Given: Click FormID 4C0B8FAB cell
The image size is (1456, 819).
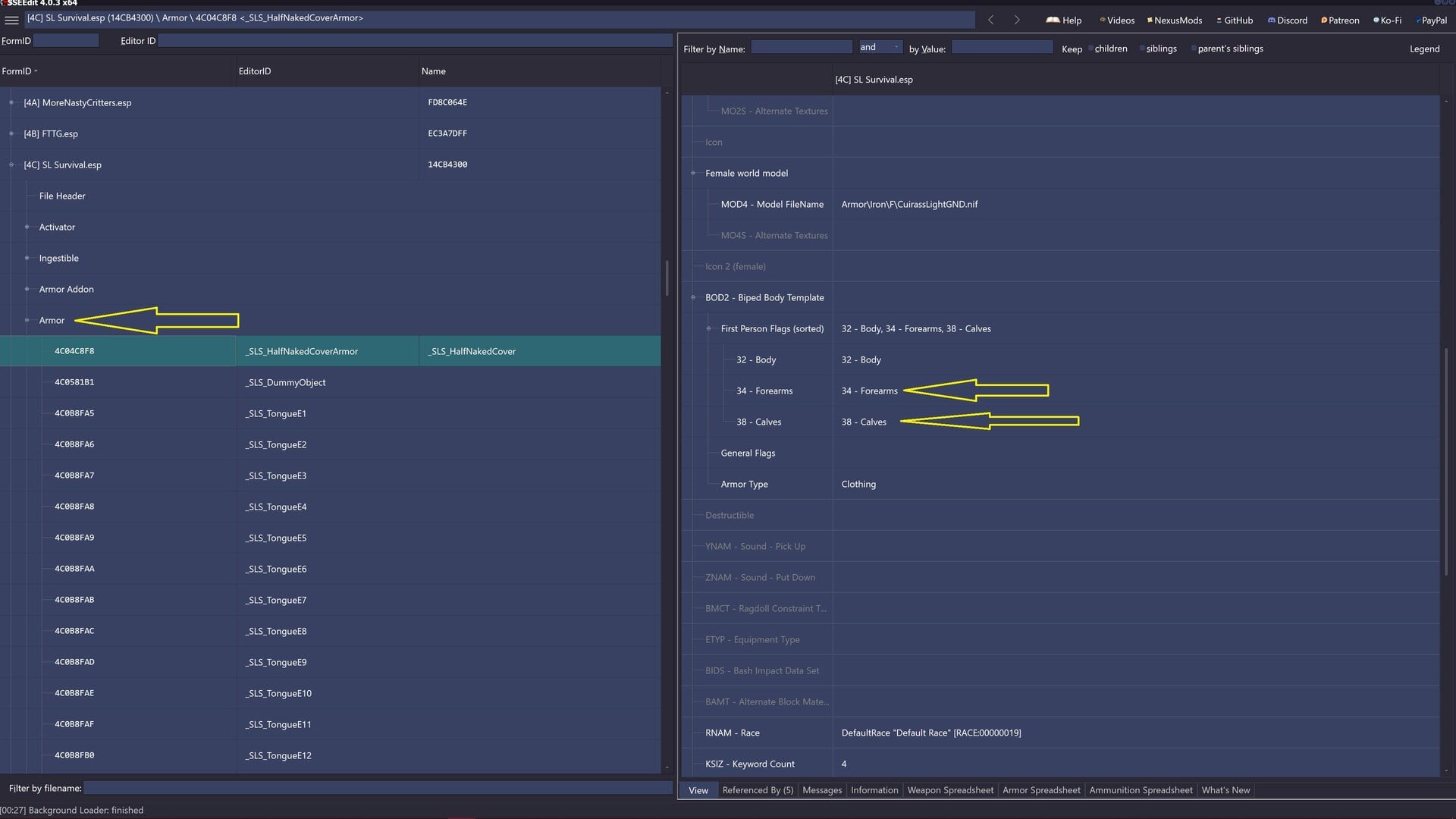Looking at the screenshot, I should tap(74, 600).
